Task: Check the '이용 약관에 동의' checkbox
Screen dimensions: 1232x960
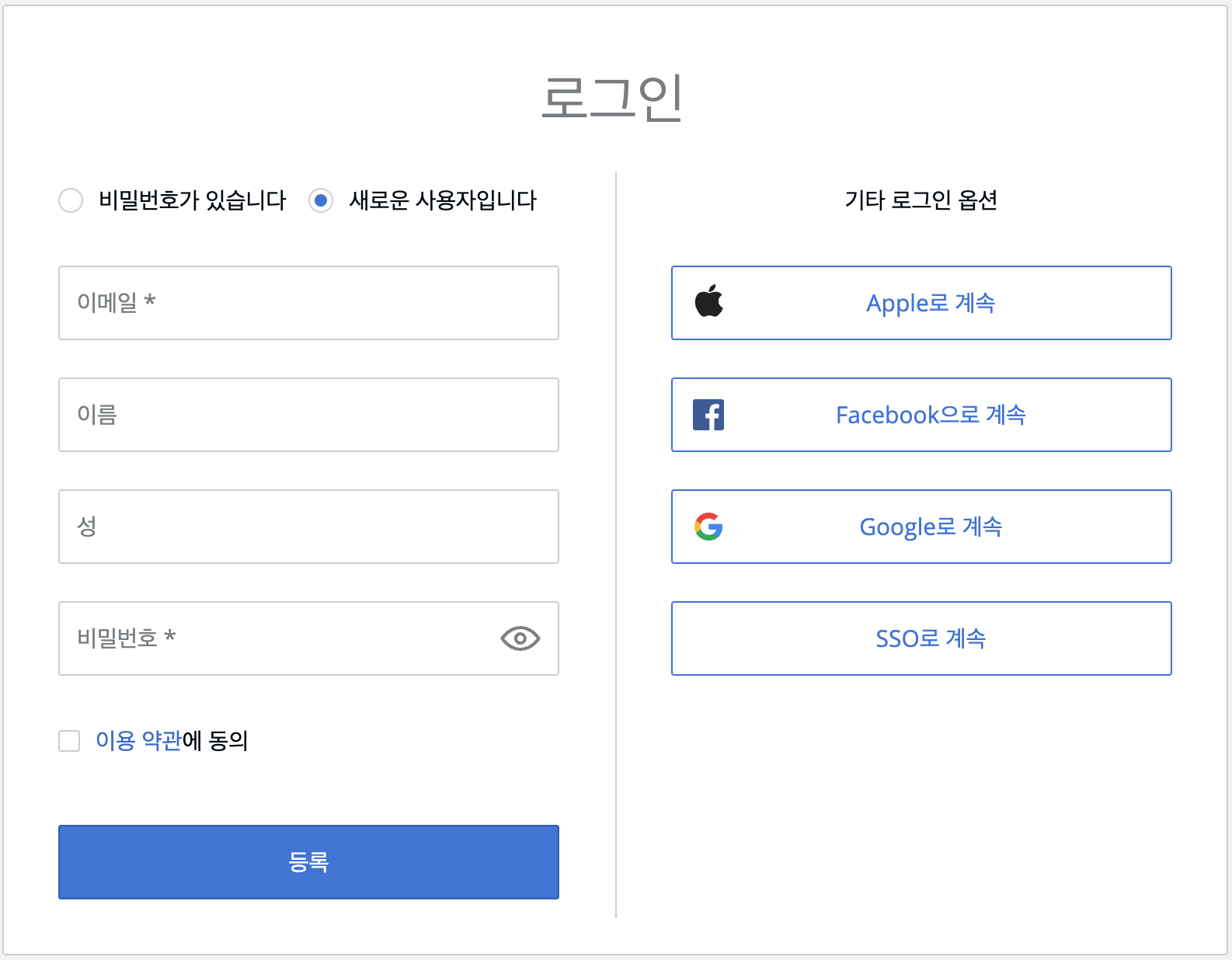Action: click(x=69, y=741)
